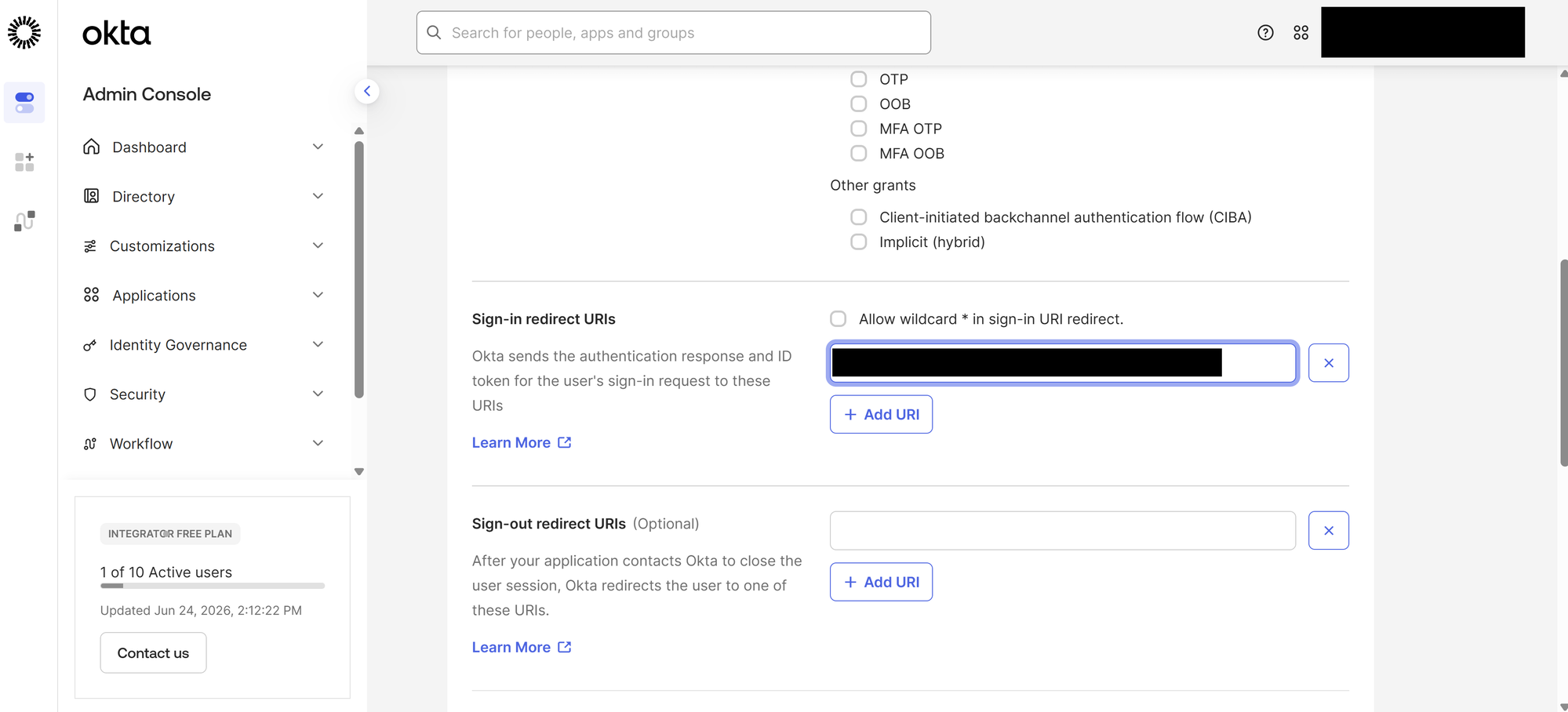The image size is (1568, 712).
Task: Remove the sign-out redirect URI with X
Action: (x=1329, y=531)
